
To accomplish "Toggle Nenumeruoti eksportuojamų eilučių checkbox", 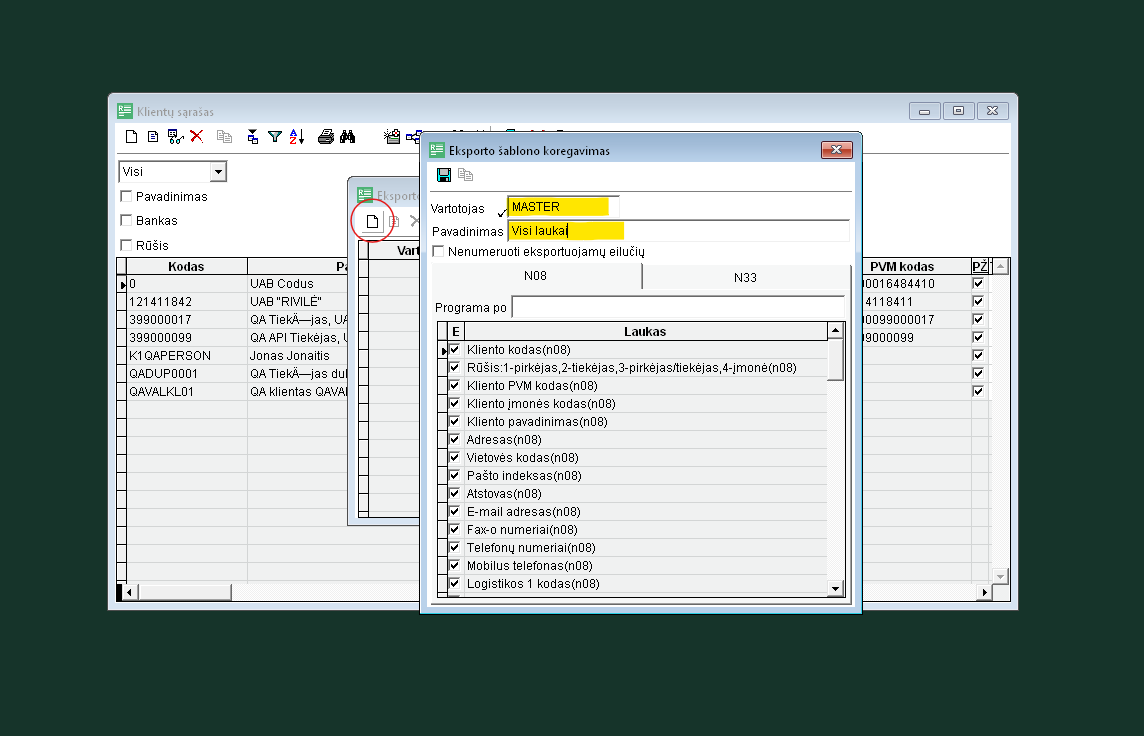I will point(438,252).
